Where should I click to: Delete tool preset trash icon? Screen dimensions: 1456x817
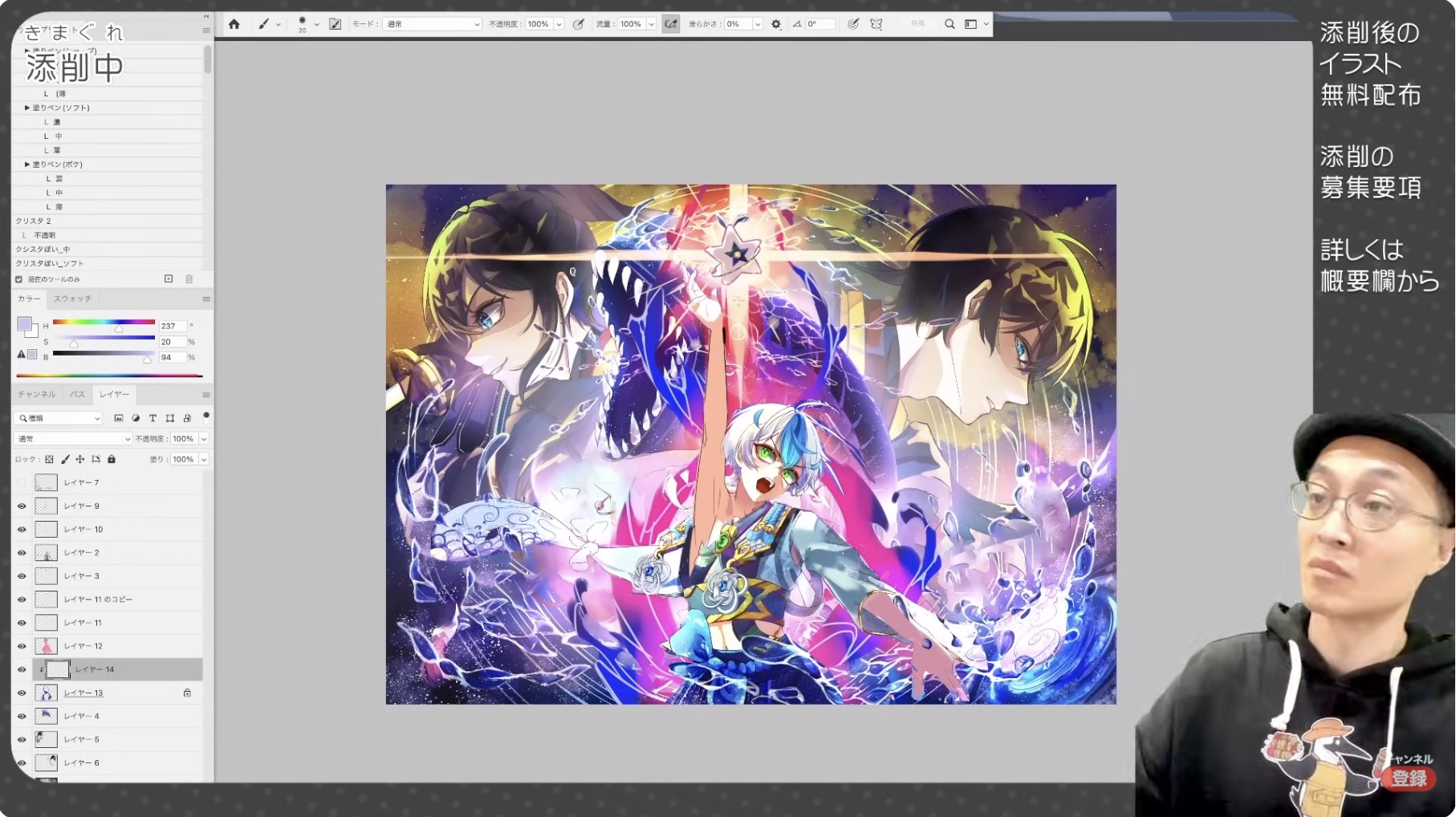coord(189,279)
